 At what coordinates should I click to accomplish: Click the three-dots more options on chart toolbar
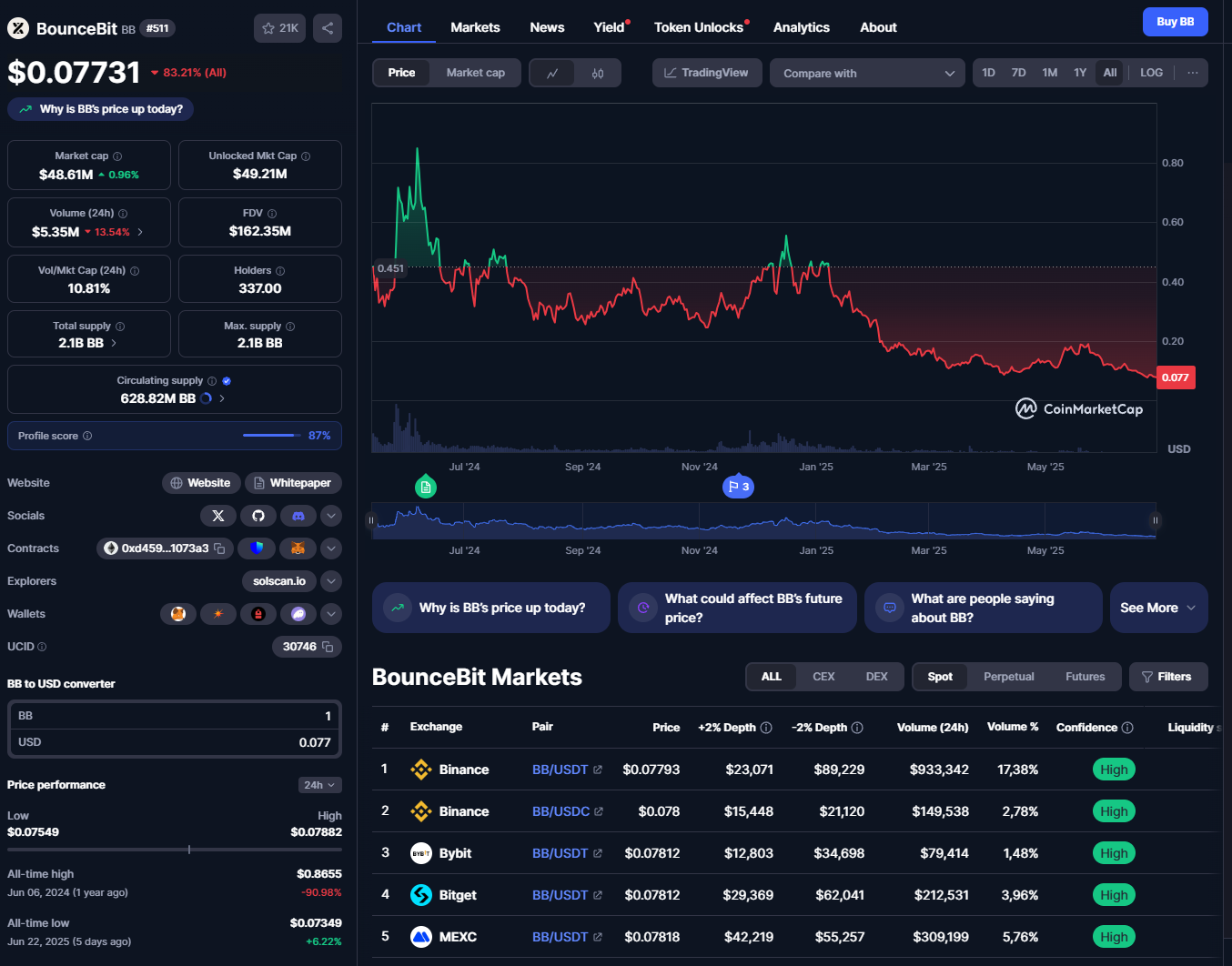coord(1193,73)
